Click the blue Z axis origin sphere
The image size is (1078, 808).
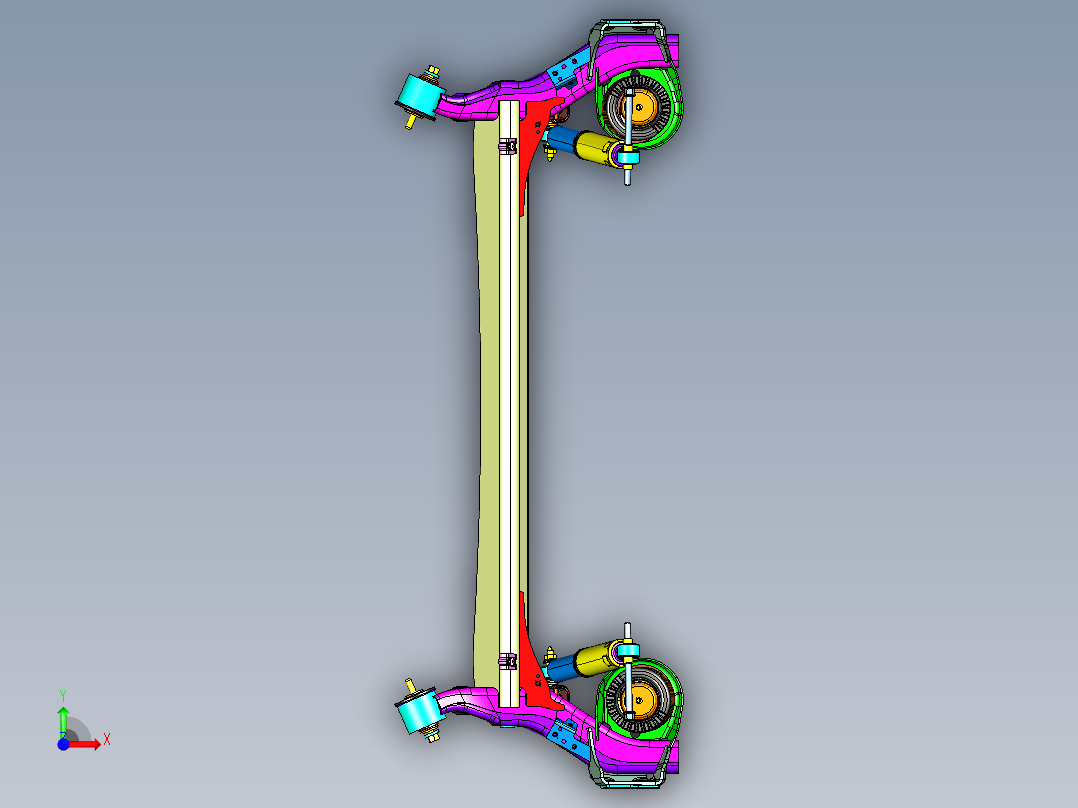point(63,745)
